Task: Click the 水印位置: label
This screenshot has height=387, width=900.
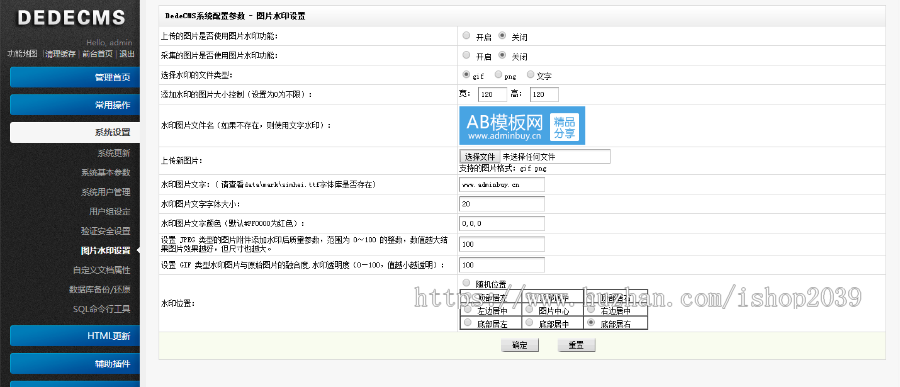Action: tap(177, 303)
